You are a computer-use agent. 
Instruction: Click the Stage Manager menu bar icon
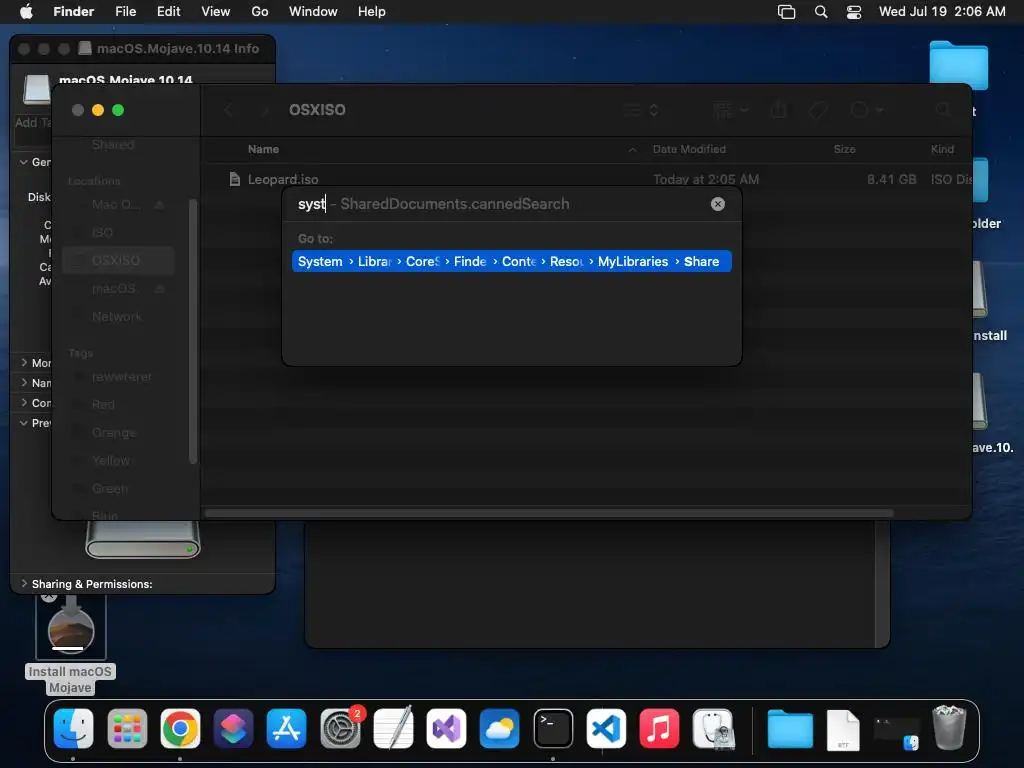point(786,12)
